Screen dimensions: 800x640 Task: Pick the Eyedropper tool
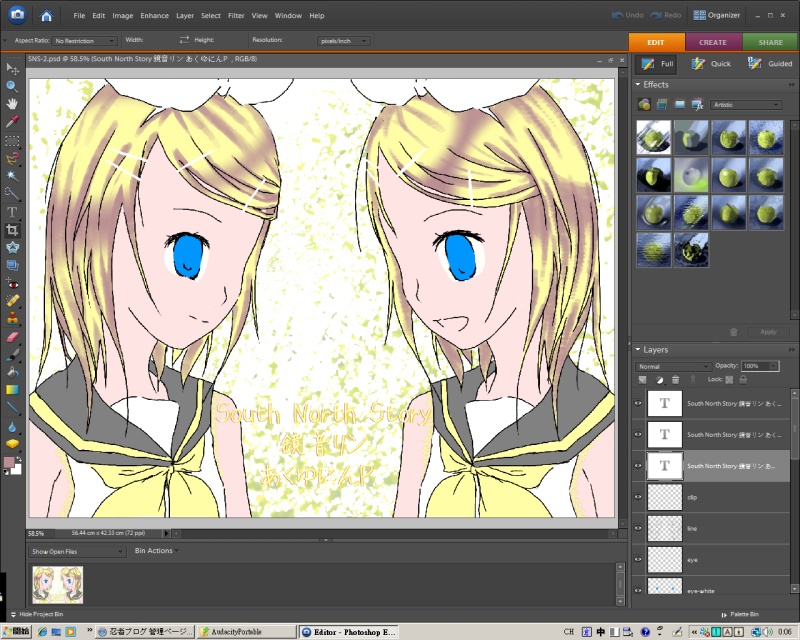(x=13, y=122)
